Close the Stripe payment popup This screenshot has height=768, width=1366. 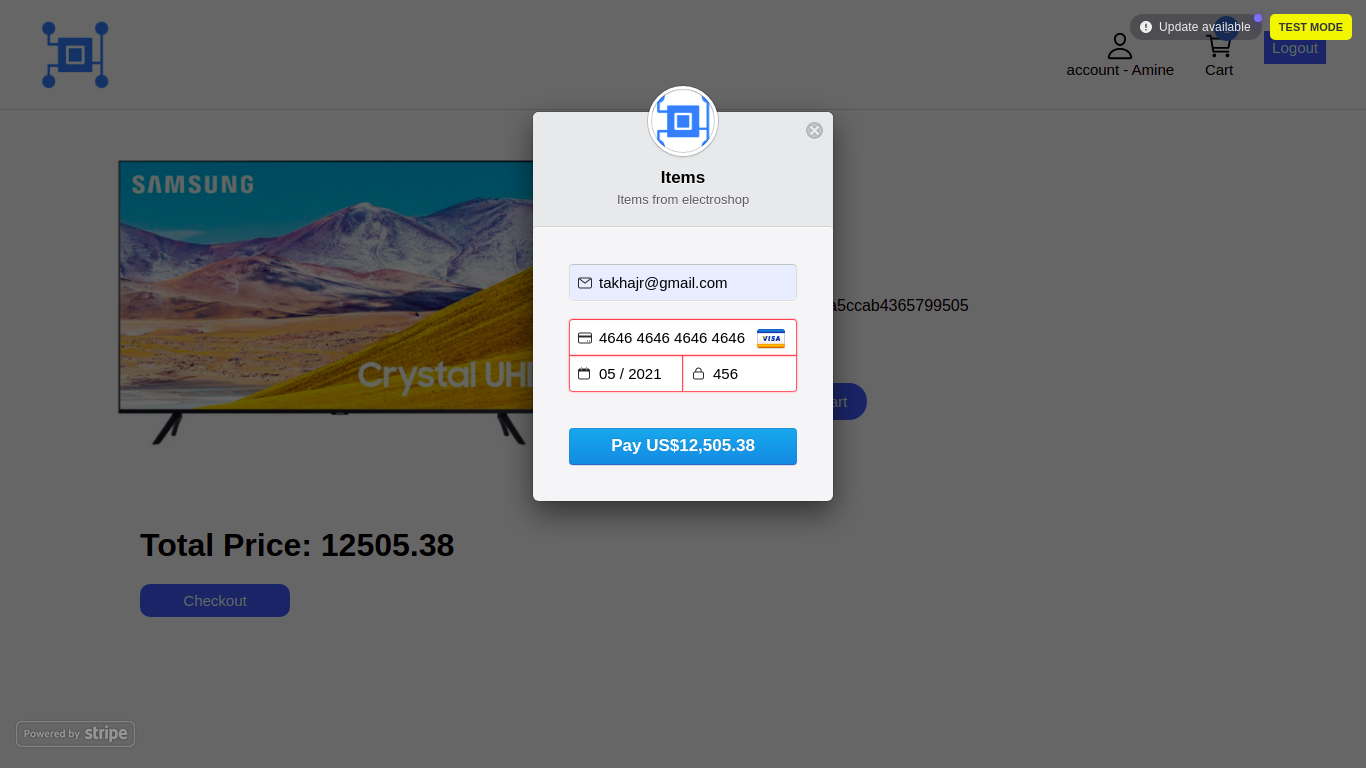[x=814, y=130]
